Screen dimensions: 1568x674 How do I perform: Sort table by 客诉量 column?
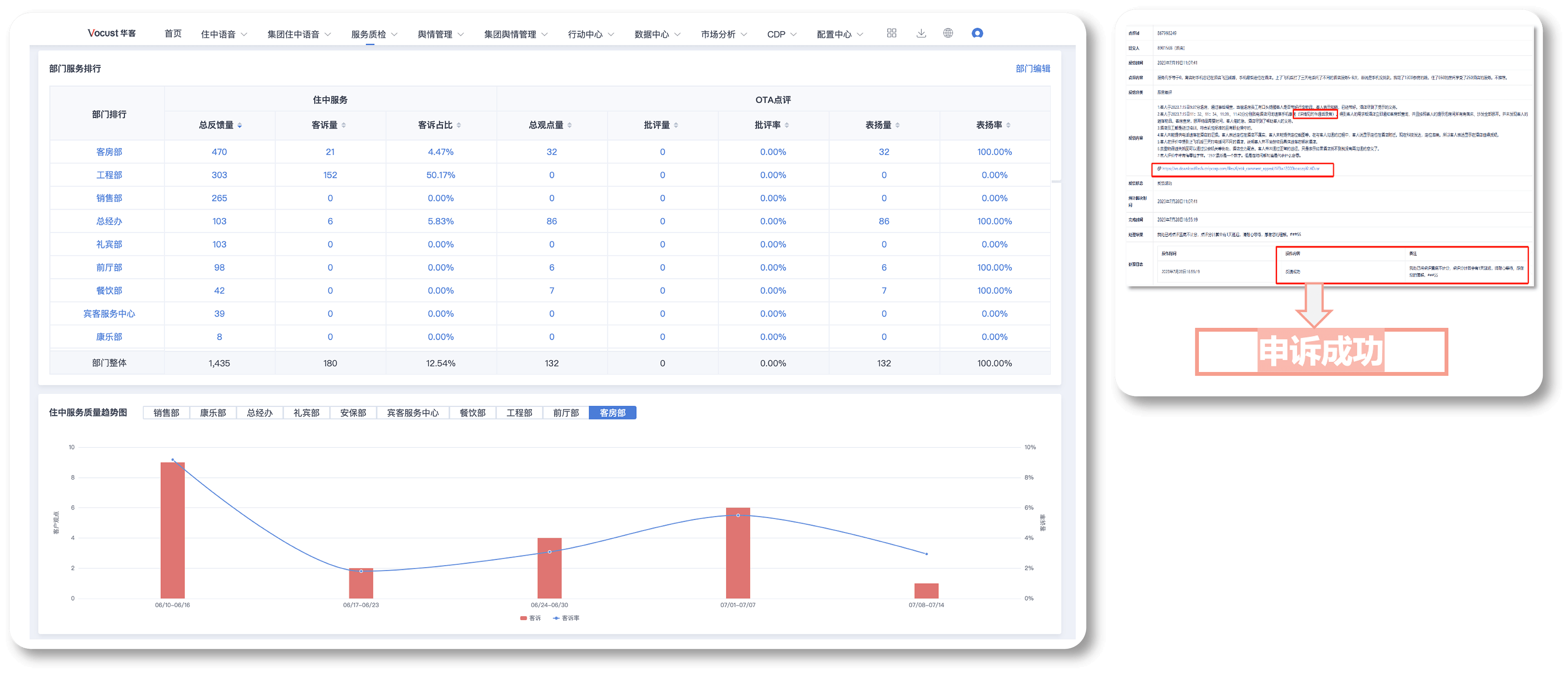click(x=343, y=125)
